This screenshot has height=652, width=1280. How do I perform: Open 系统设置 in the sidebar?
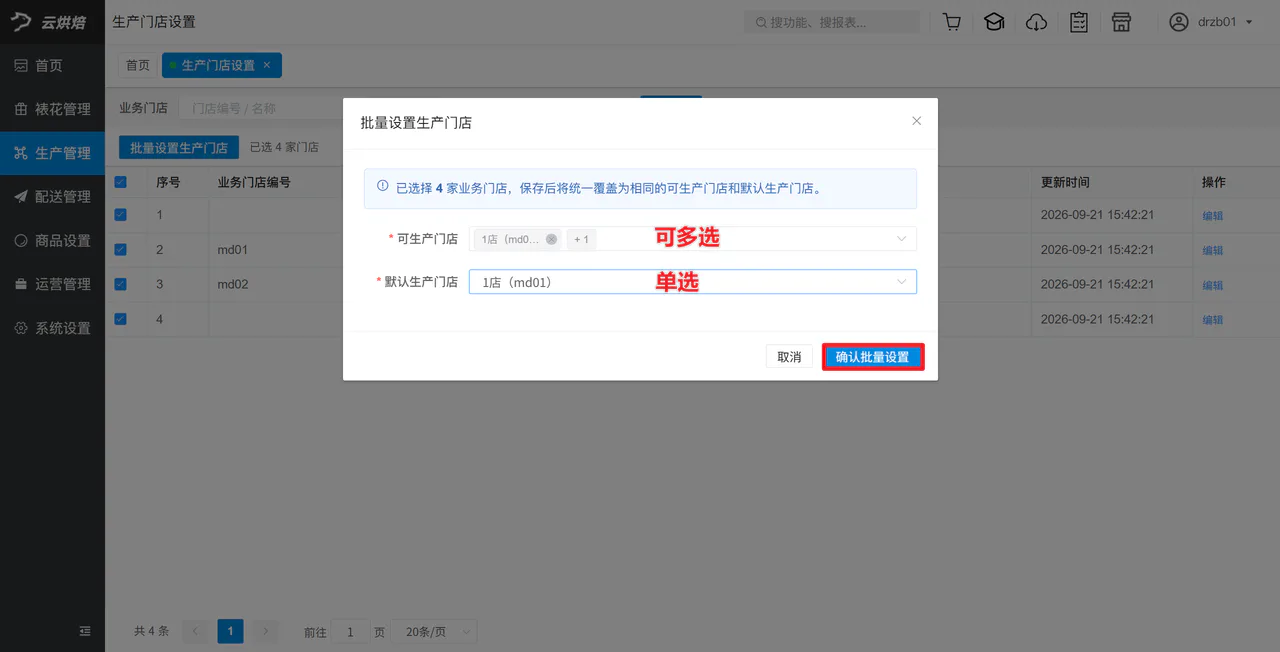pos(52,328)
